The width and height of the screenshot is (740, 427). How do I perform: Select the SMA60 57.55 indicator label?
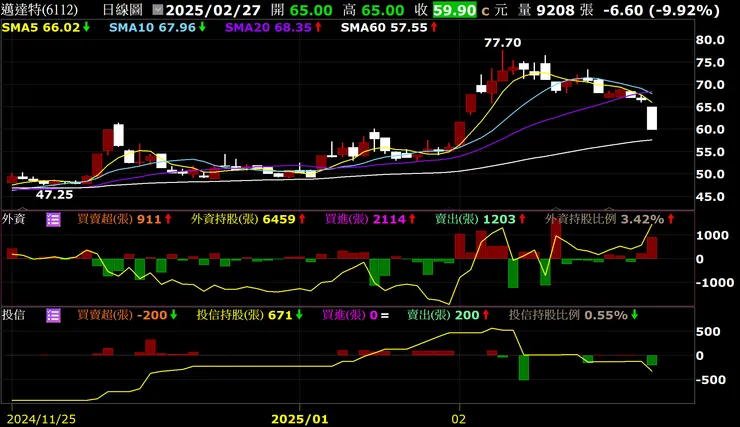384,27
